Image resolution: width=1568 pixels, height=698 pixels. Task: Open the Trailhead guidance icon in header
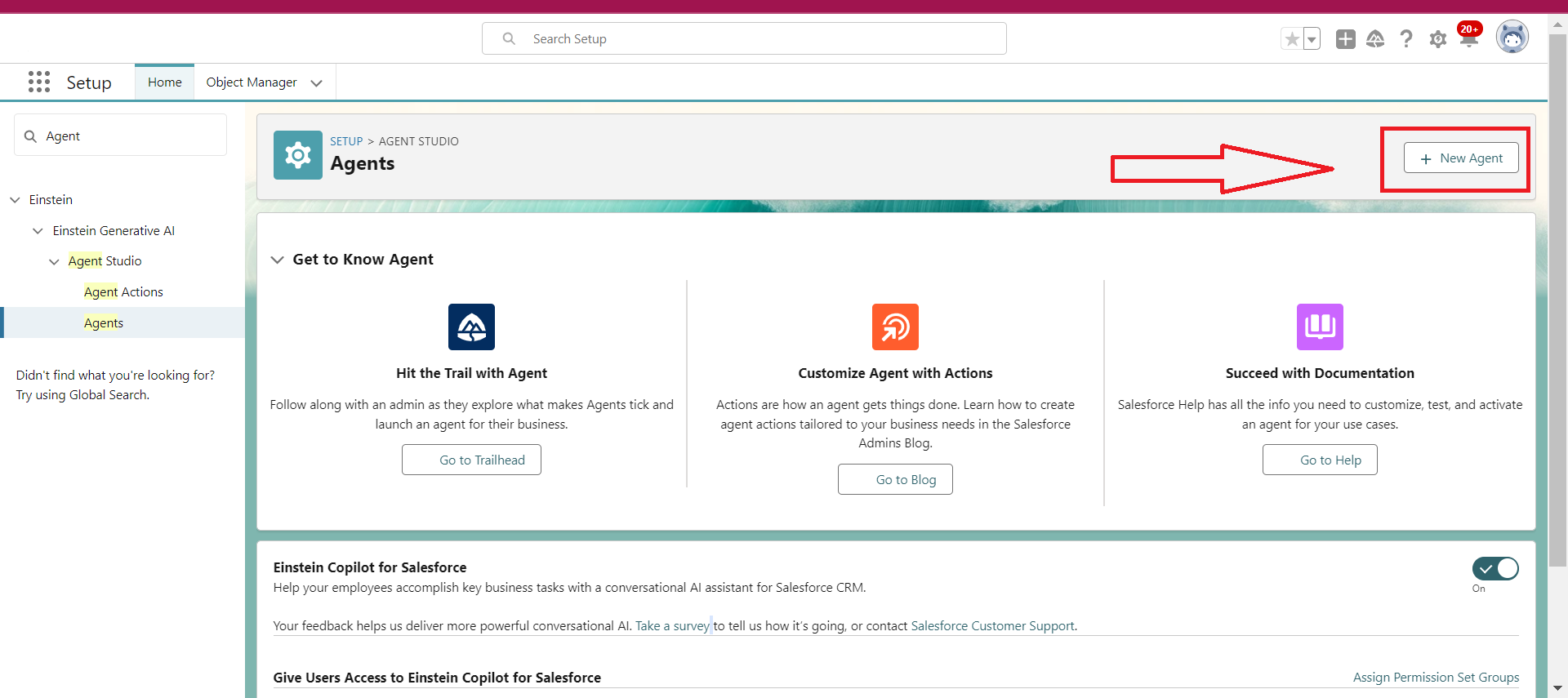click(x=1375, y=39)
